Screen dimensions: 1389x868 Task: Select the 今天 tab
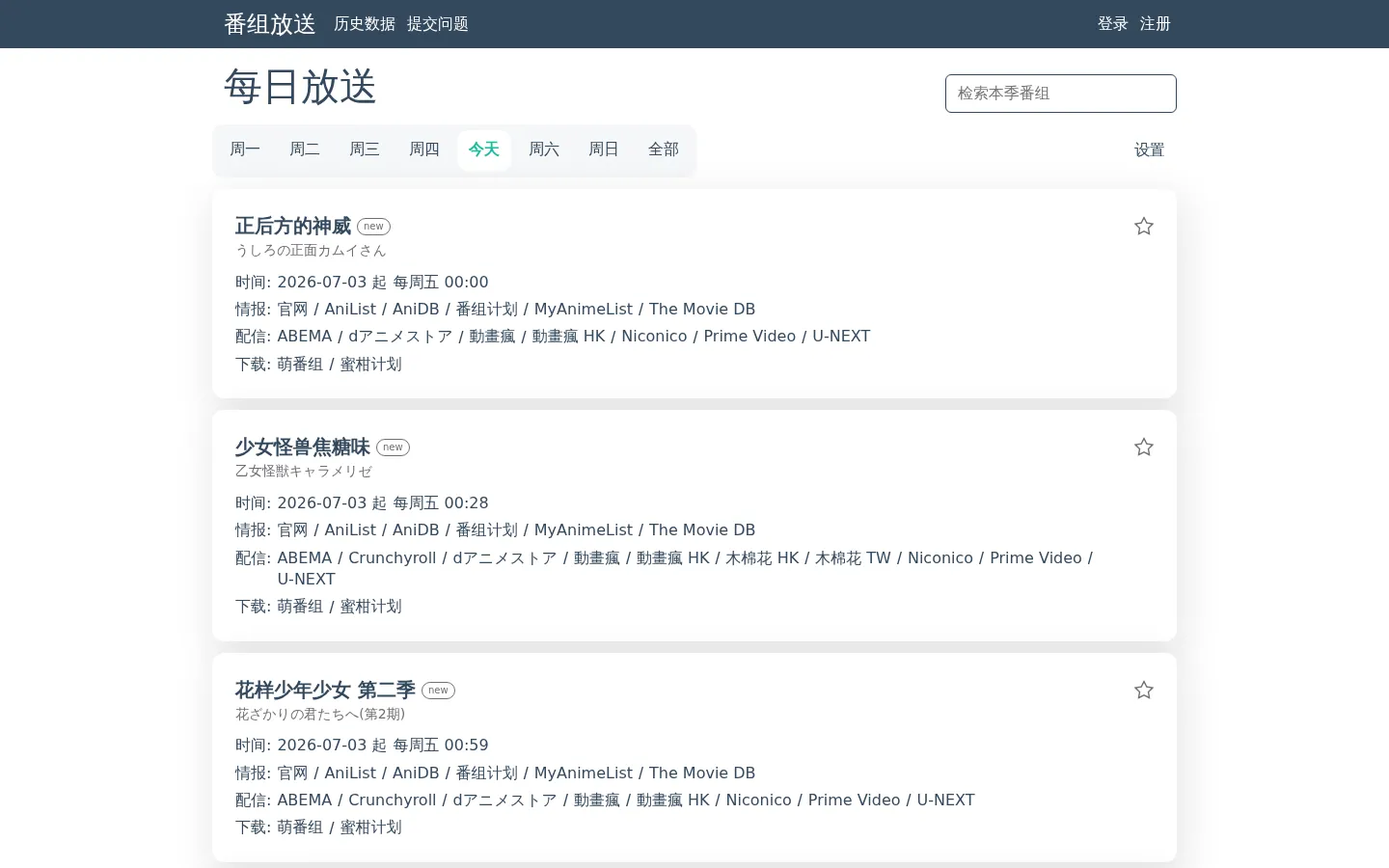484,149
